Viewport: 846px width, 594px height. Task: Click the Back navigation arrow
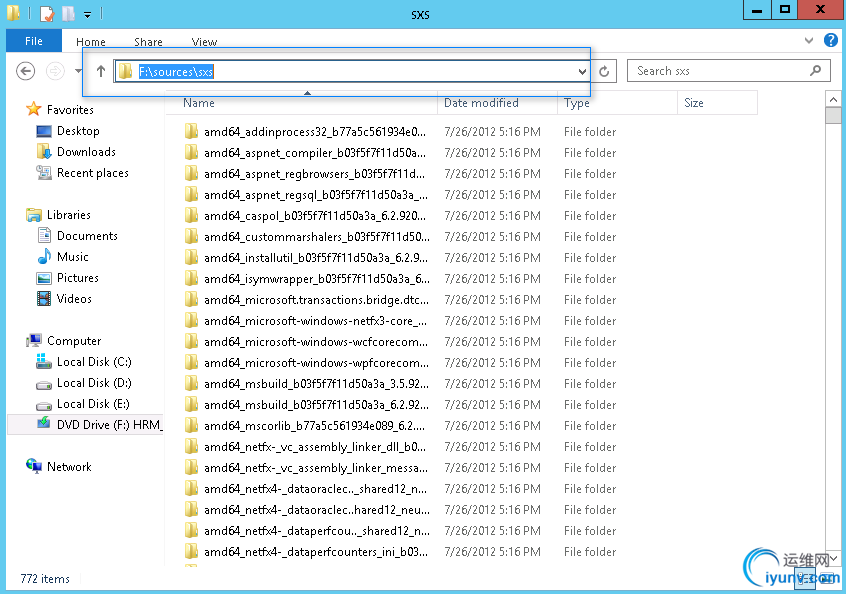(25, 71)
